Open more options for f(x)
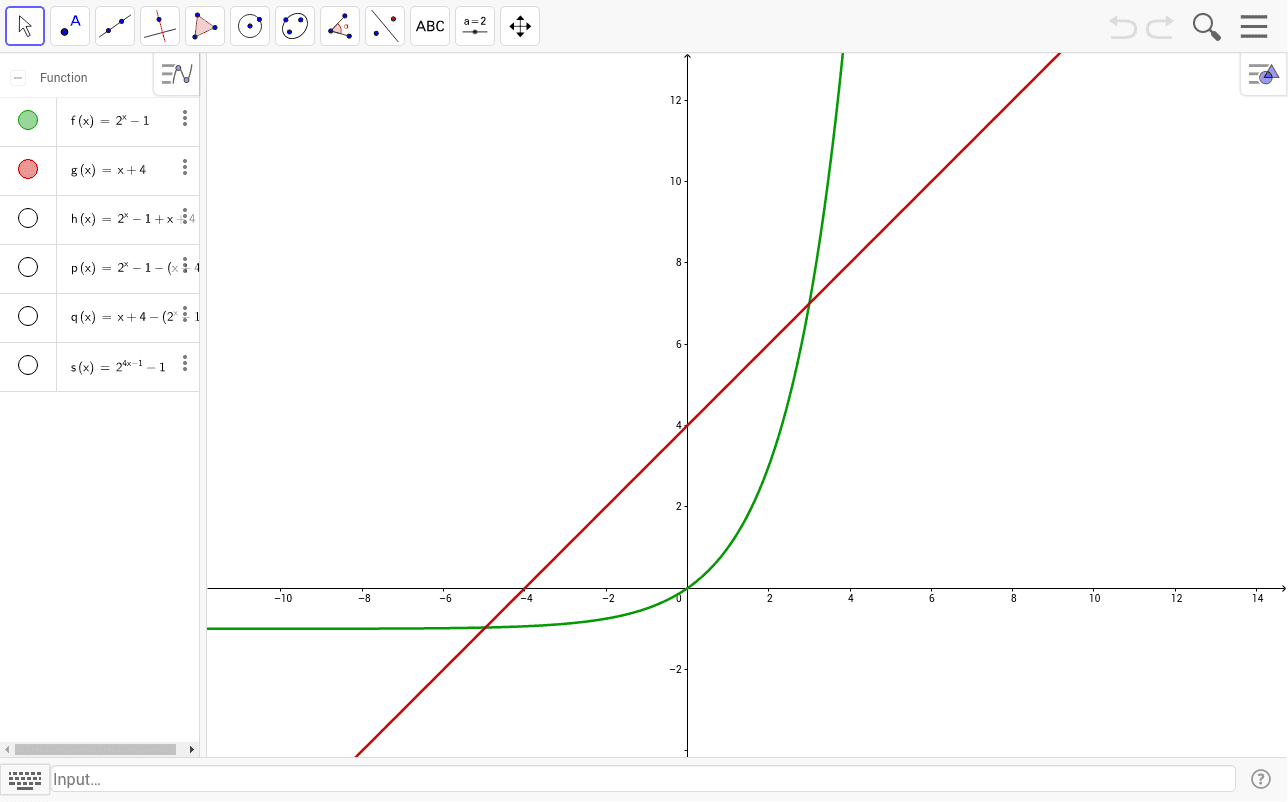This screenshot has width=1288, height=802. point(185,119)
